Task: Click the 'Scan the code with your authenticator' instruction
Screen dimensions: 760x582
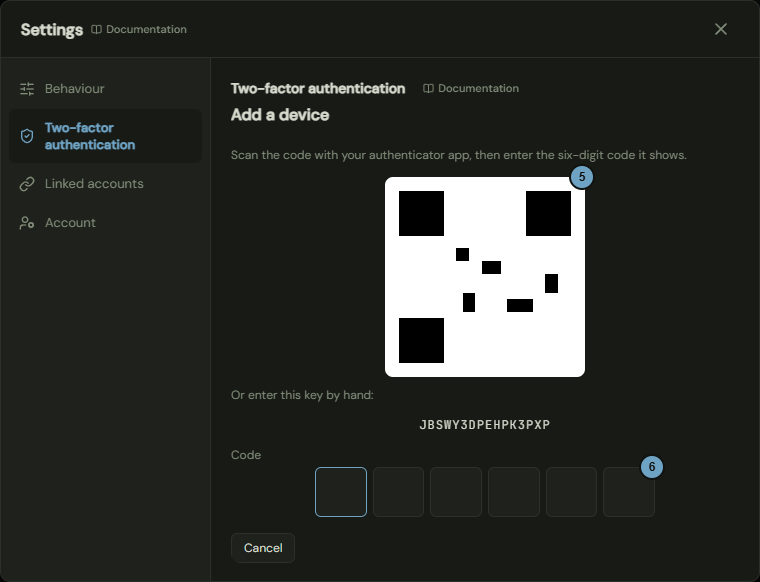Action: pyautogui.click(x=459, y=155)
